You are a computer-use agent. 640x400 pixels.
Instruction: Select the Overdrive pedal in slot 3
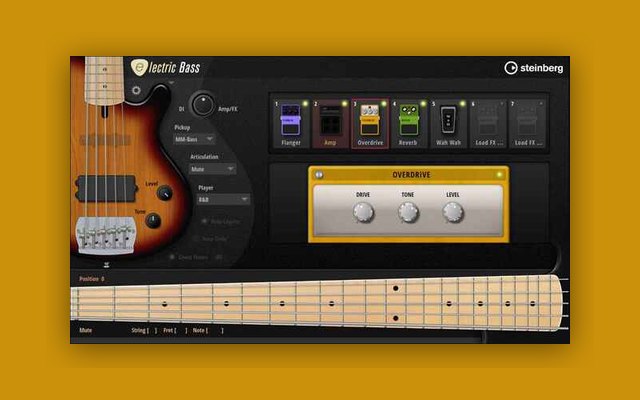coord(370,124)
